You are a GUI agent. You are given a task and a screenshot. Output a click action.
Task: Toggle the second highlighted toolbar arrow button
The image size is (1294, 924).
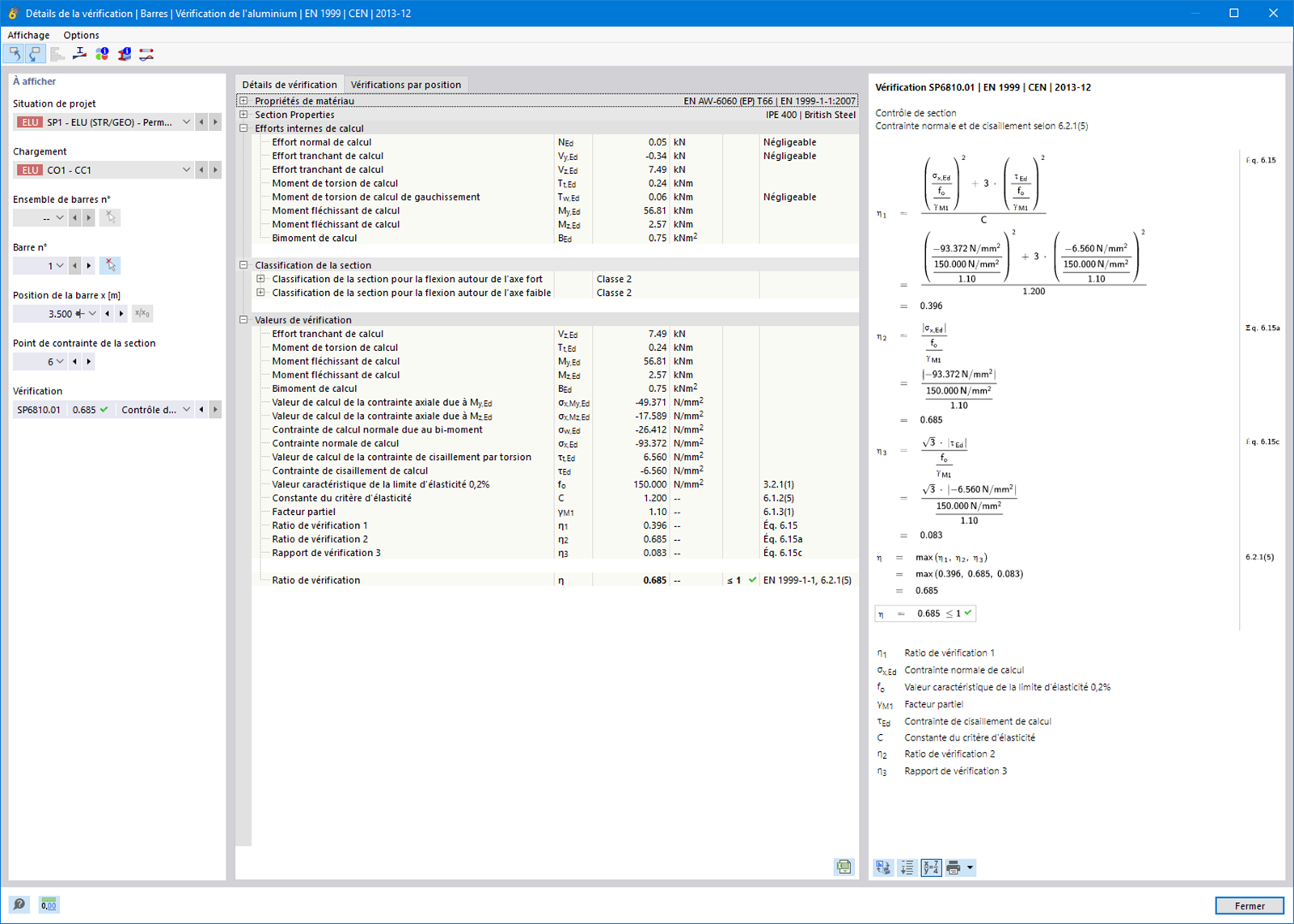pos(35,54)
